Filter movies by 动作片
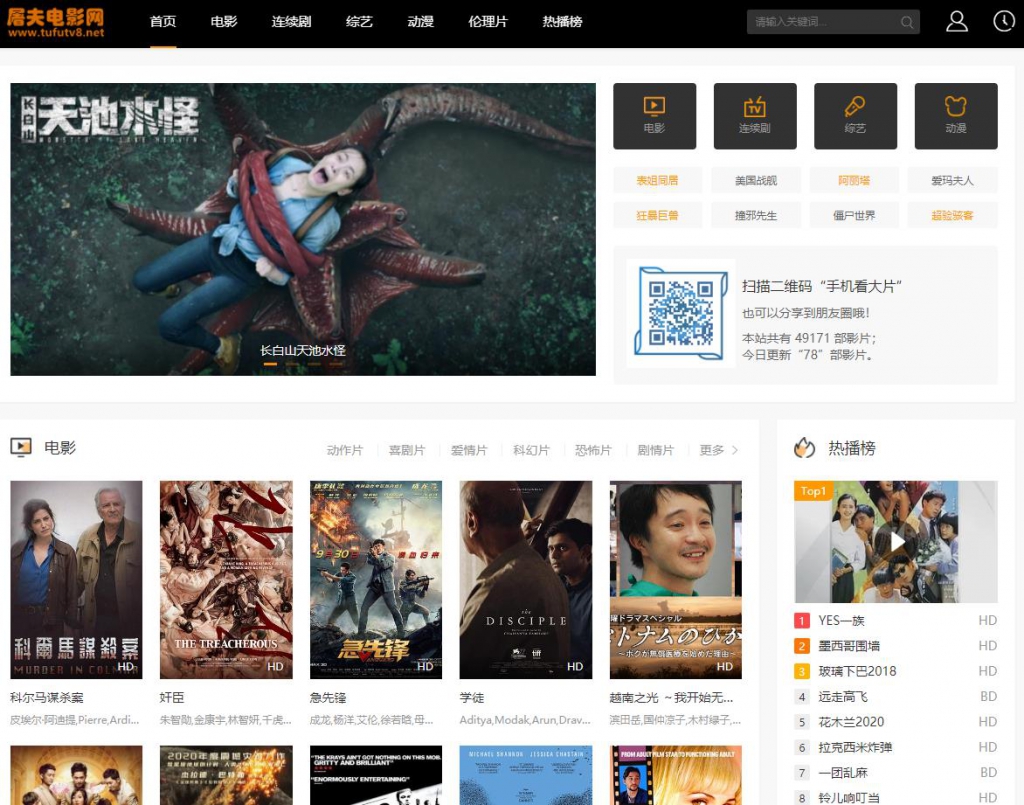 tap(345, 450)
